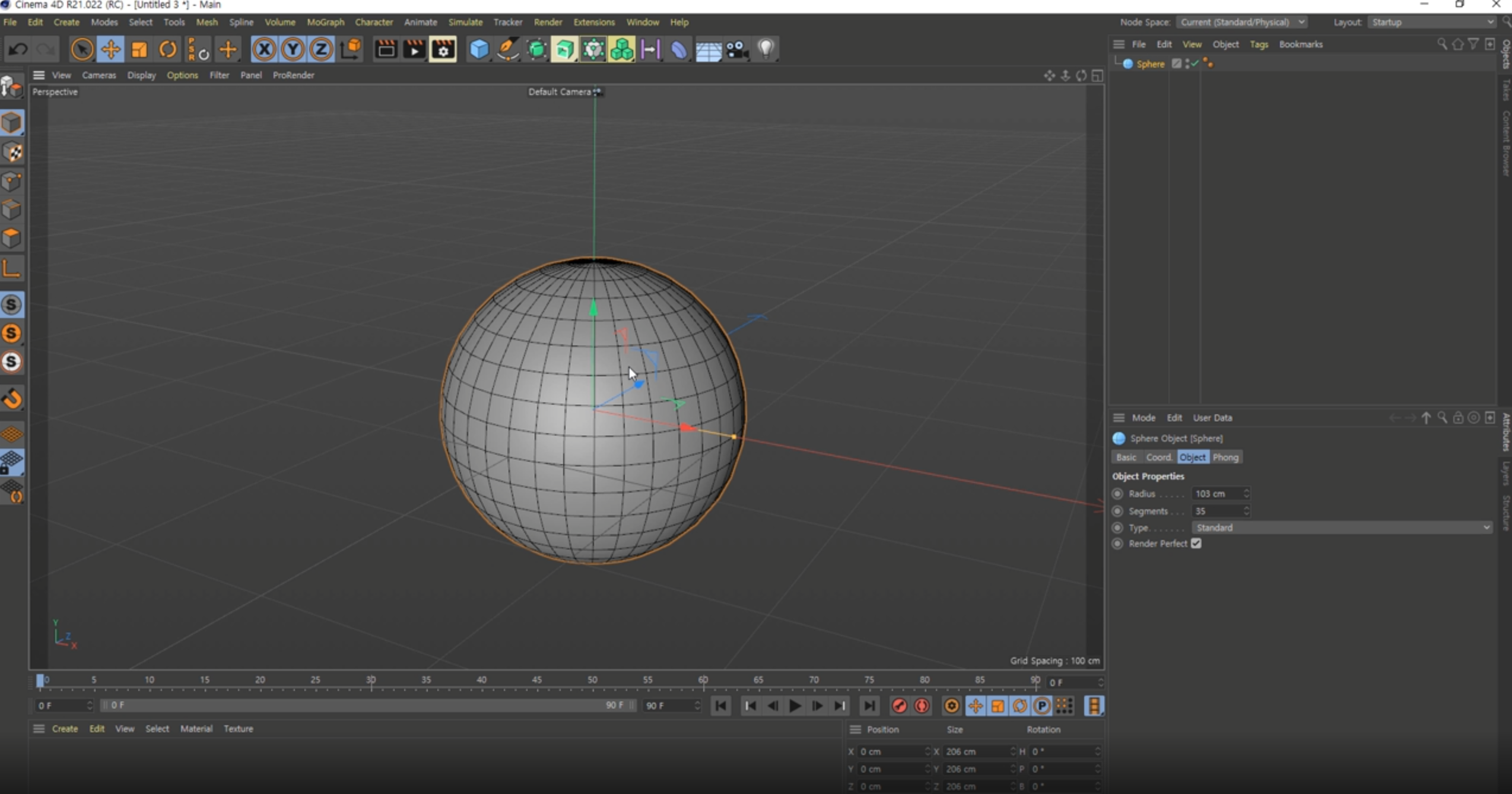This screenshot has width=1512, height=794.
Task: Add a Subdivision Surface generator
Action: (x=536, y=50)
